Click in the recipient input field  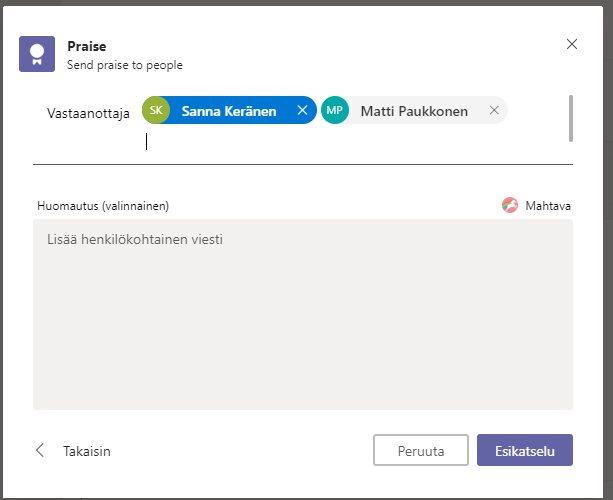(x=350, y=142)
